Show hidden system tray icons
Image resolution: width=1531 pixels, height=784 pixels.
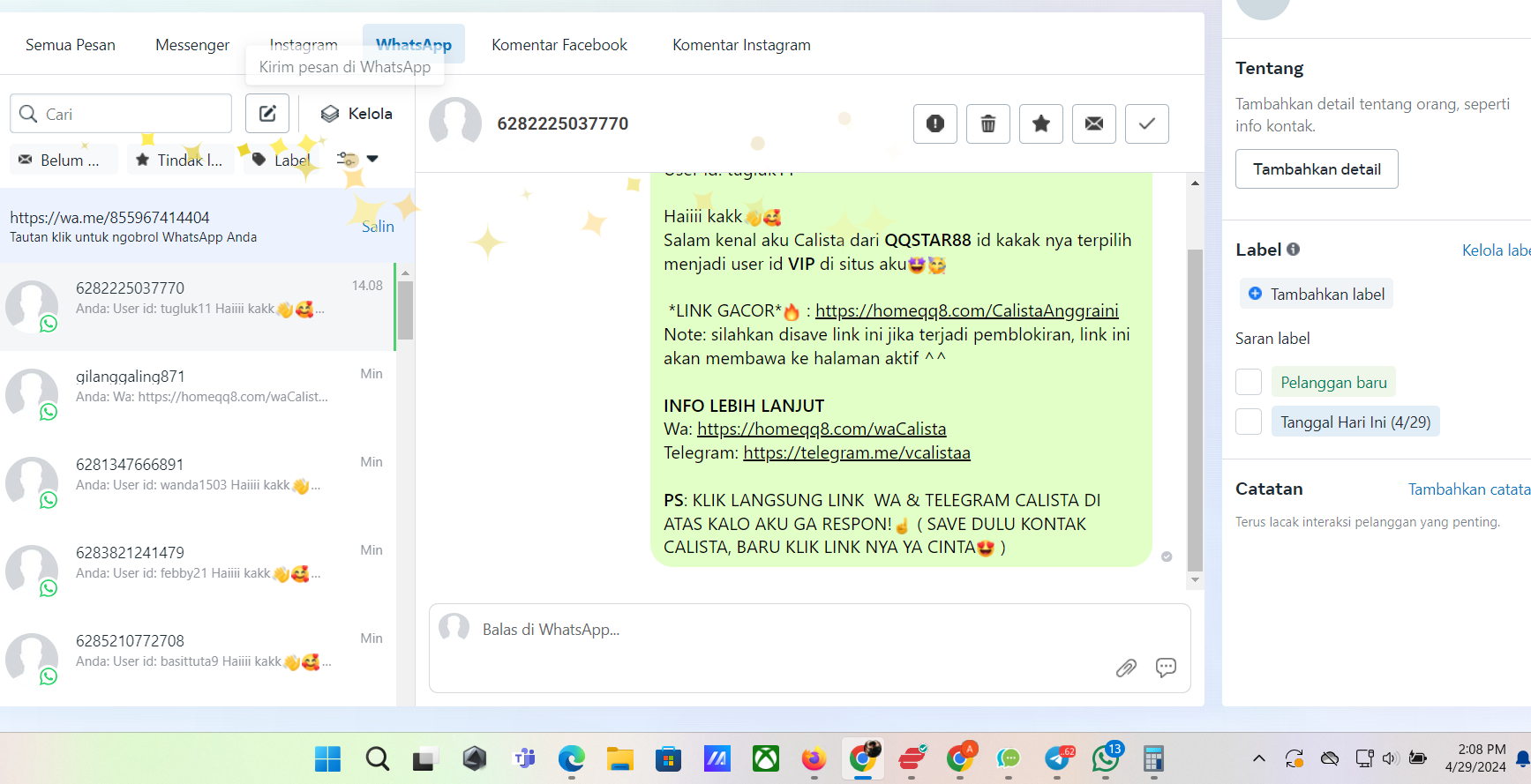pos(1259,758)
